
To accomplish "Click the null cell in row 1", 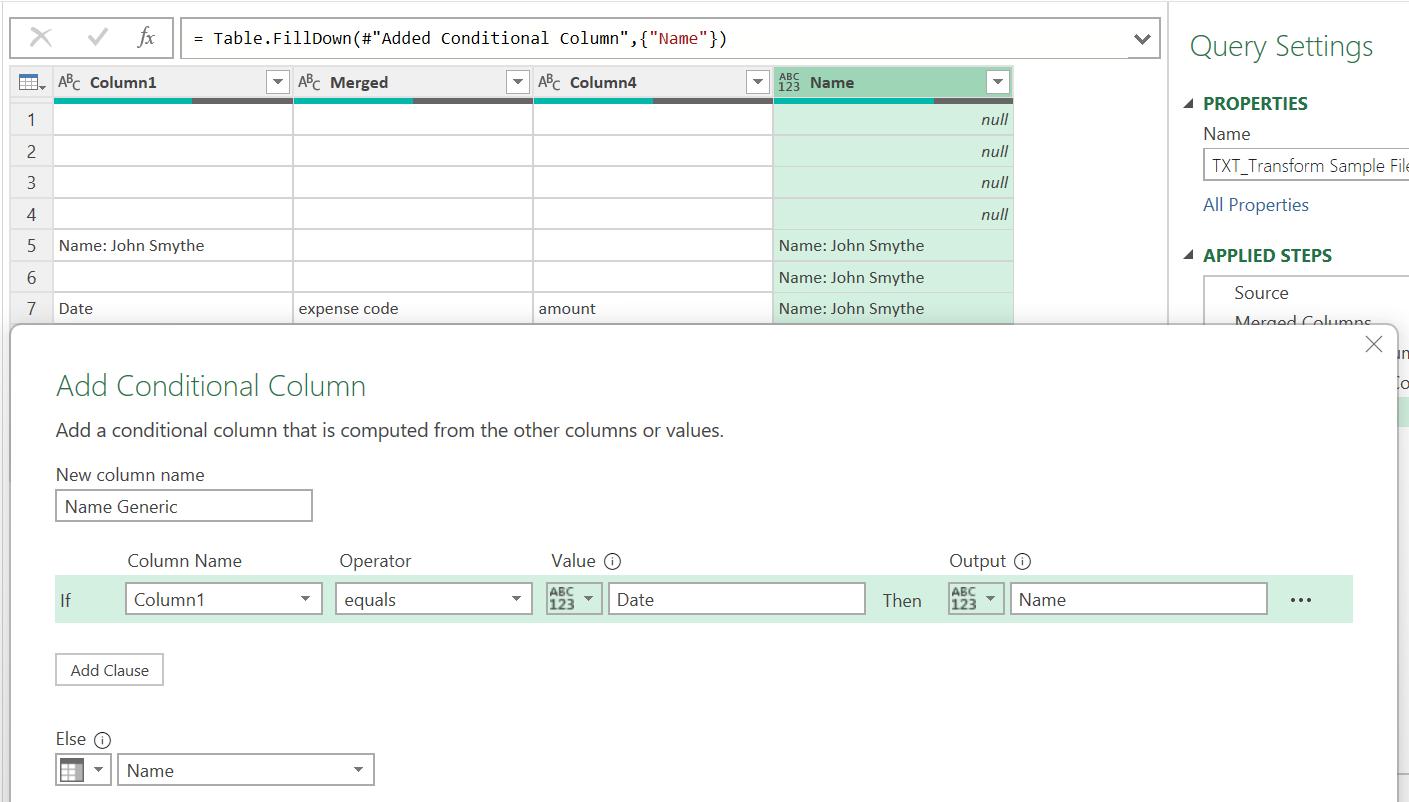I will (893, 120).
